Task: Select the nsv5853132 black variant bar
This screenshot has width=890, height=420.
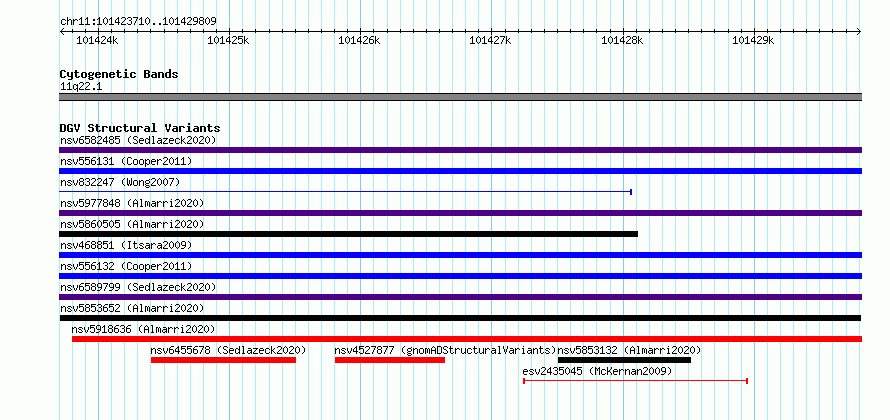Action: click(624, 360)
